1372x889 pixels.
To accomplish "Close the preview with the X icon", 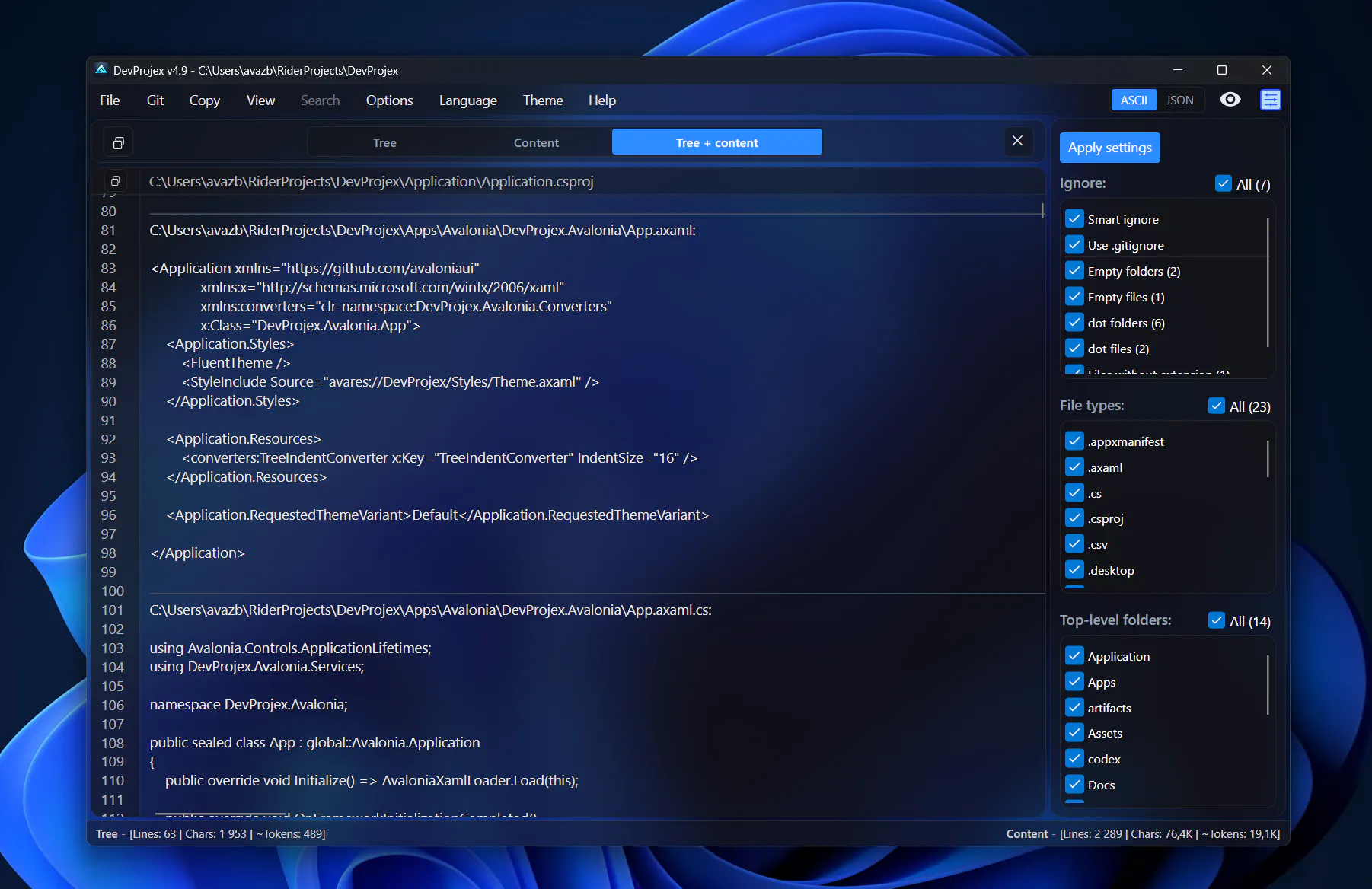I will point(1017,141).
